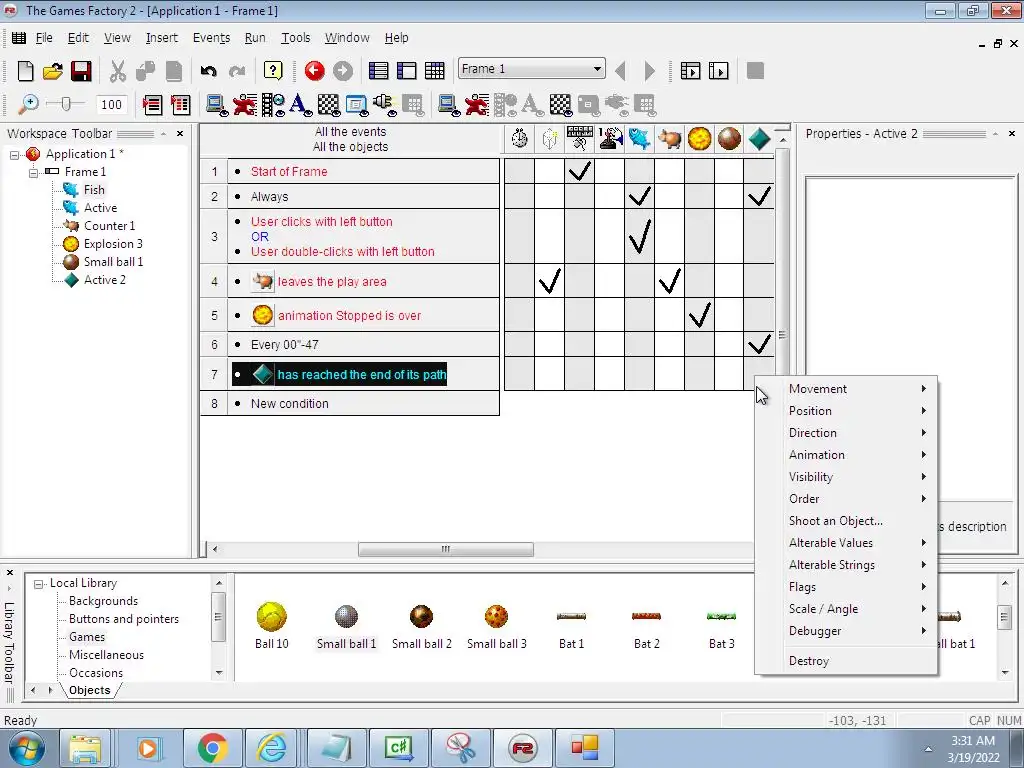Open Snipping Tool in taskbar
The width and height of the screenshot is (1024, 768).
(x=461, y=748)
